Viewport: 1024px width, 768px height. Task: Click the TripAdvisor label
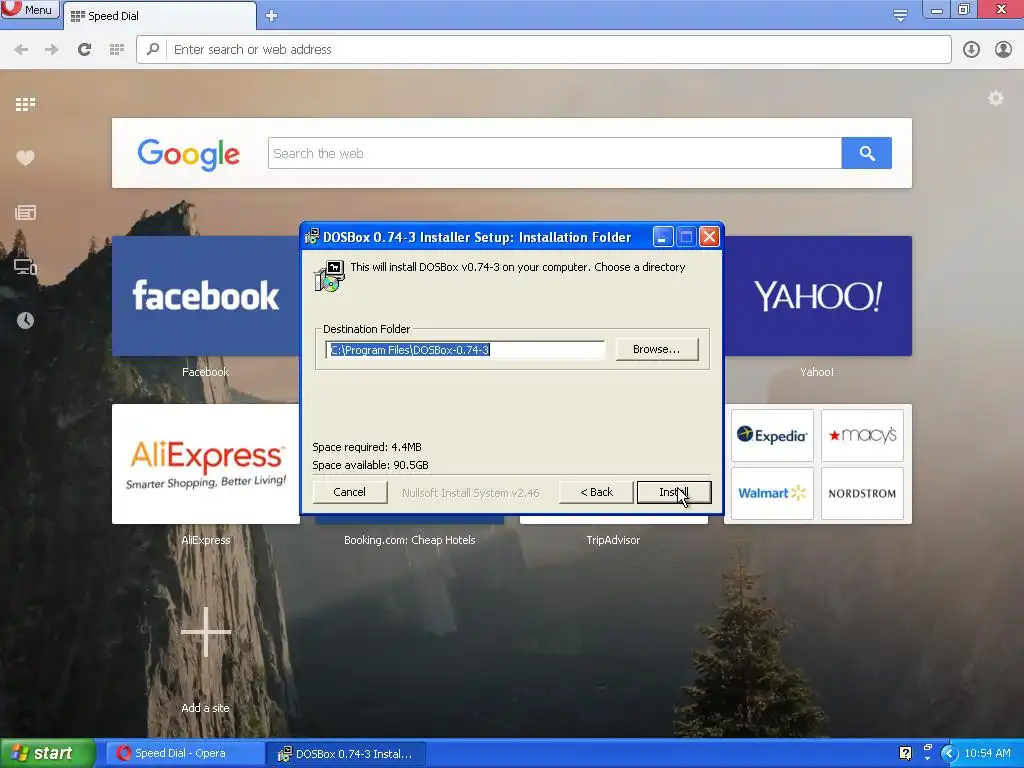click(613, 540)
